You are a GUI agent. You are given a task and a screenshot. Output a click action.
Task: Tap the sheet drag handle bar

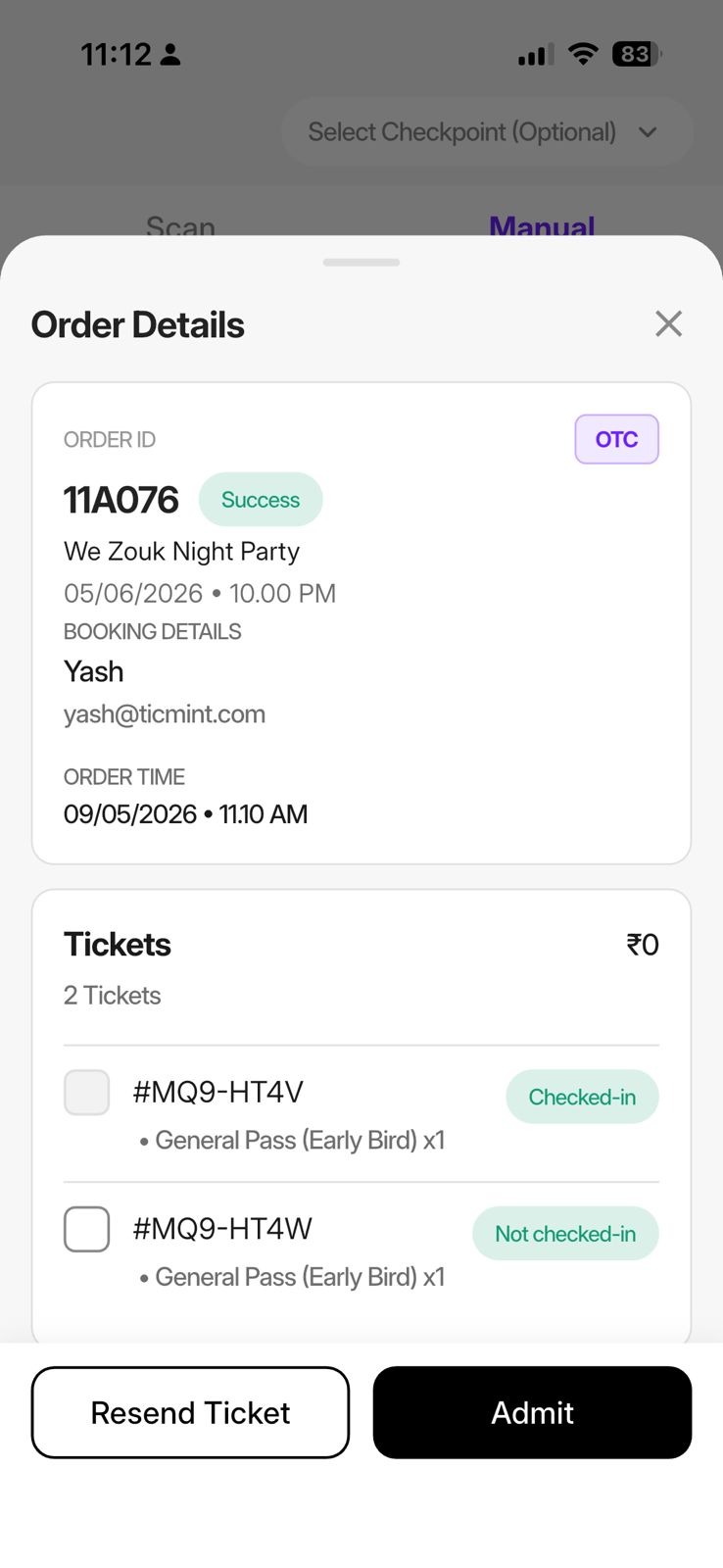(361, 263)
